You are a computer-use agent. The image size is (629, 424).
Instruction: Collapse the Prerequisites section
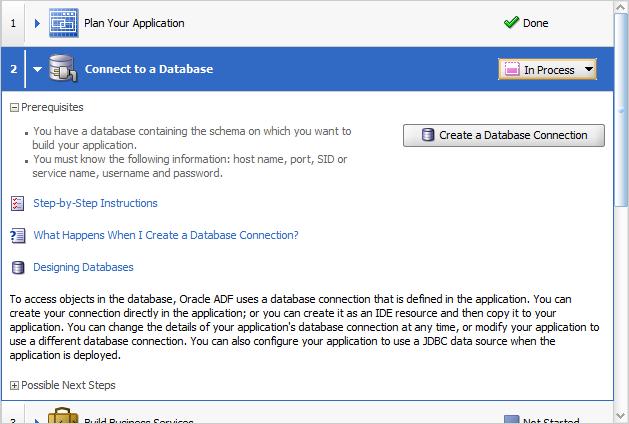tap(14, 108)
